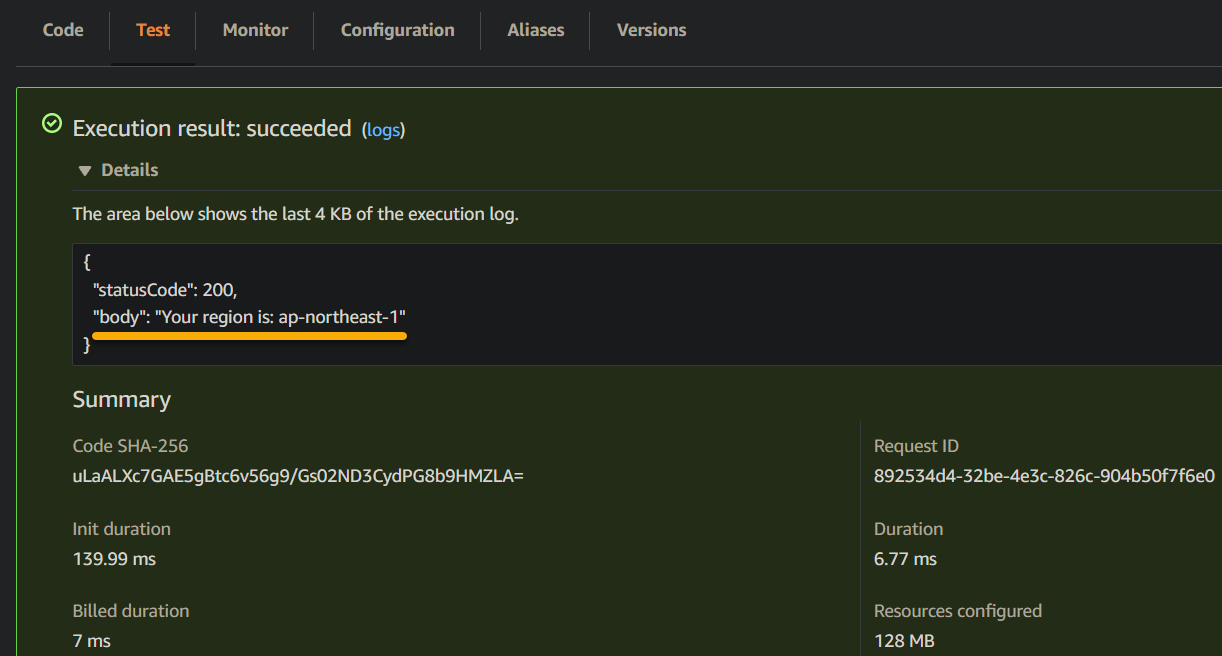Image resolution: width=1222 pixels, height=656 pixels.
Task: Click the Duration 6.77 ms value
Action: click(x=905, y=559)
